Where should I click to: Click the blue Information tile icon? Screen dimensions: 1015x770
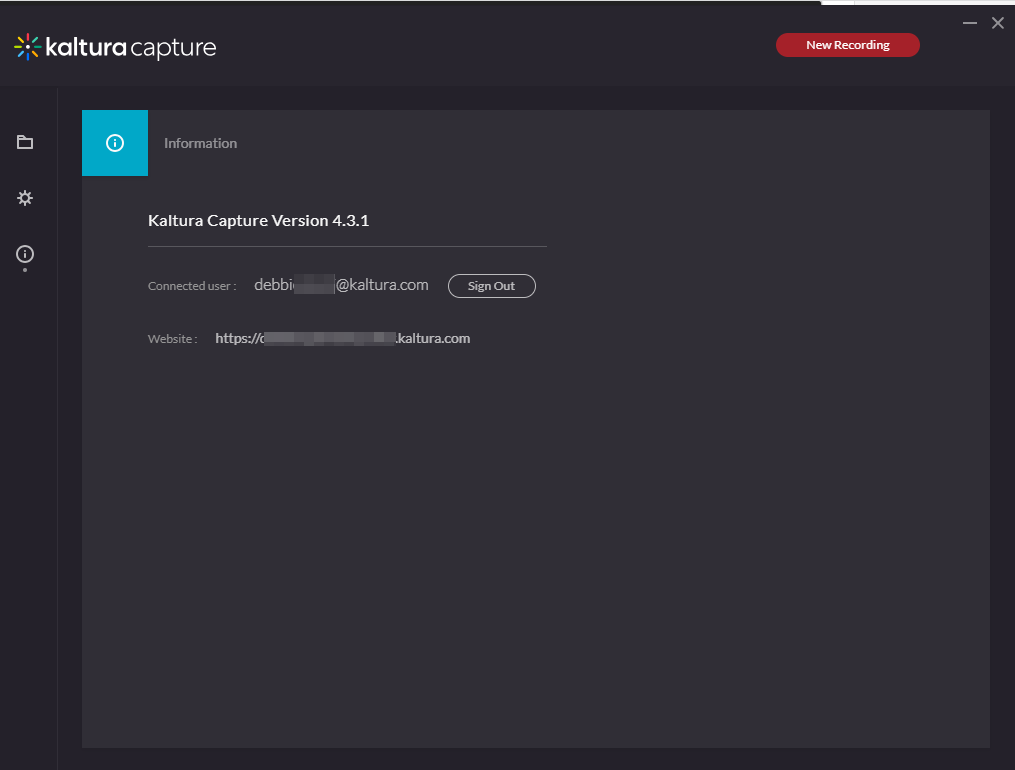coord(115,143)
